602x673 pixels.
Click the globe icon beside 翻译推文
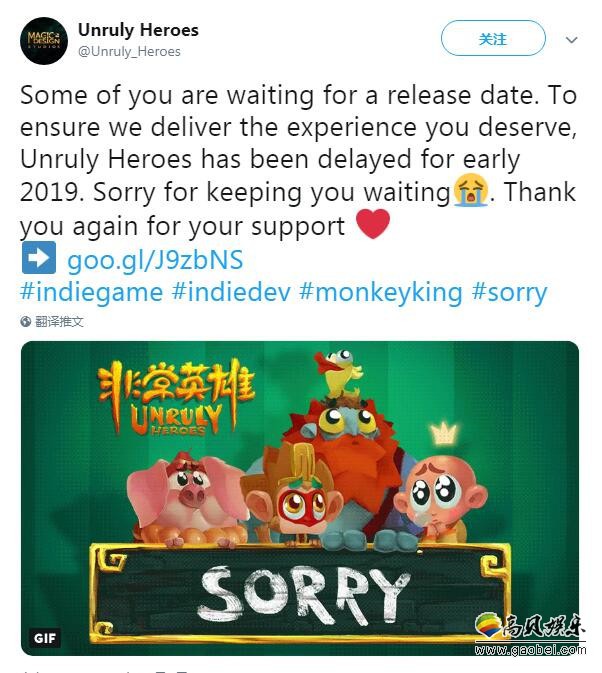[26, 321]
